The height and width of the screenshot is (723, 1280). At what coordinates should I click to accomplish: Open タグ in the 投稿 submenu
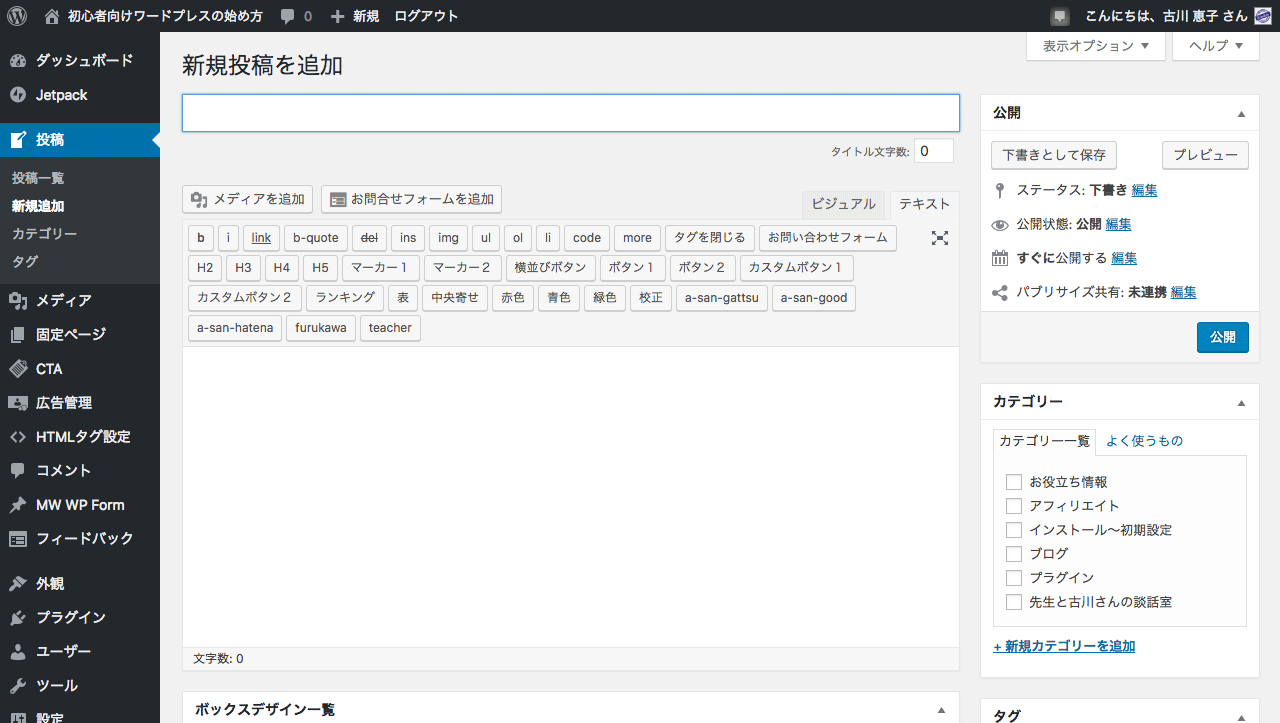coord(25,262)
